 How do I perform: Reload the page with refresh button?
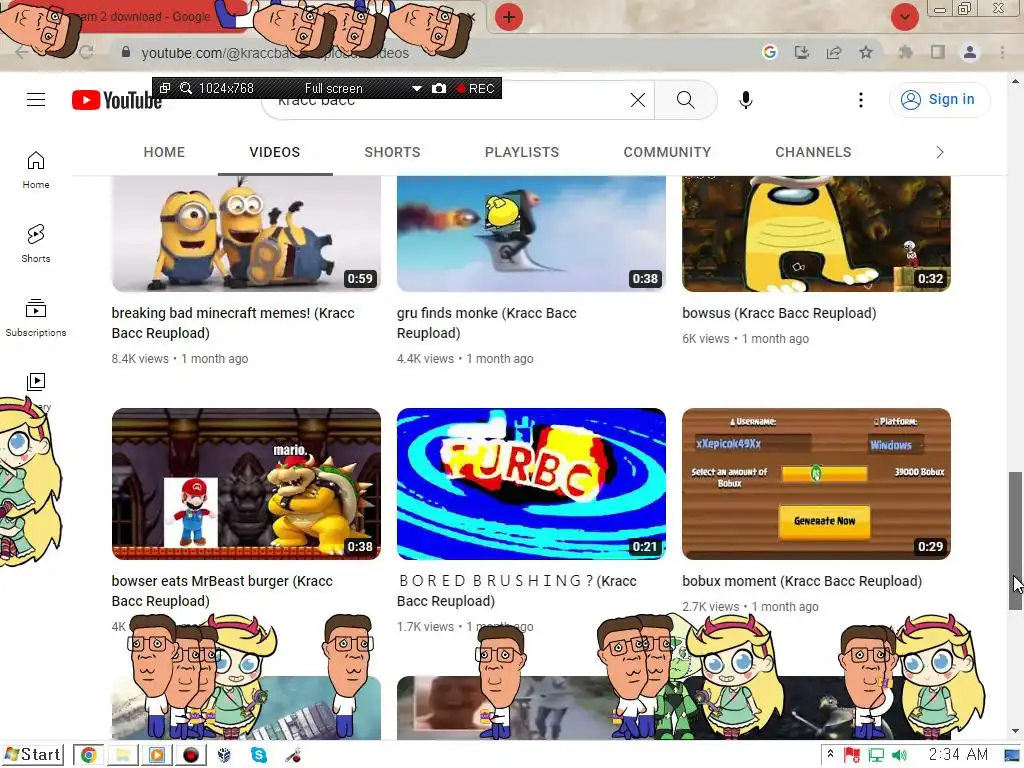pyautogui.click(x=86, y=52)
